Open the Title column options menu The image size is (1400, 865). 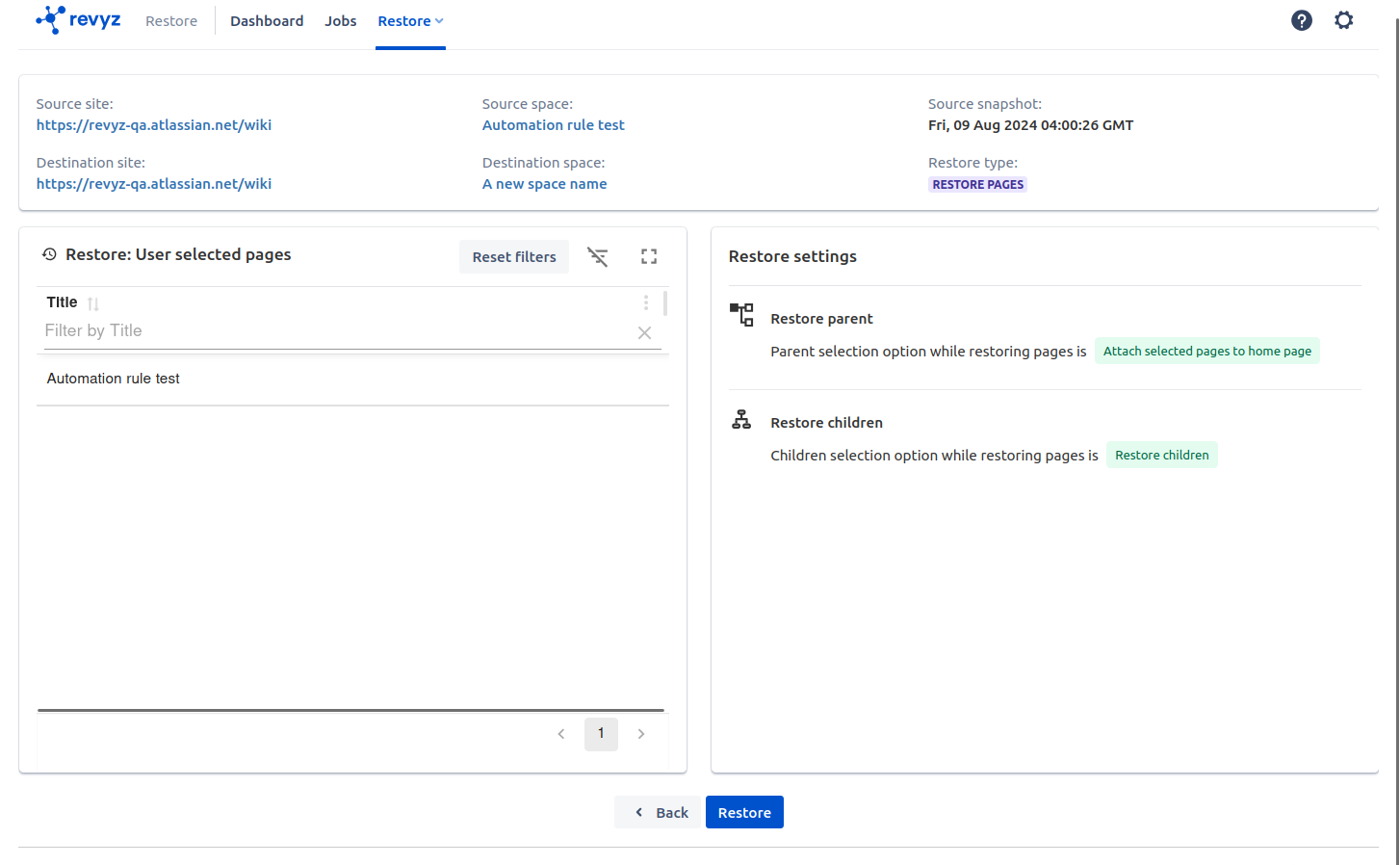(646, 302)
